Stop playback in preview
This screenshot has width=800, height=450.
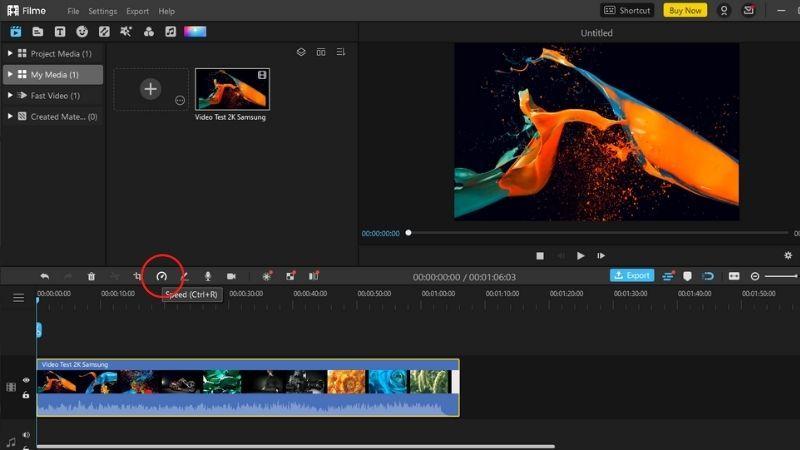click(x=540, y=256)
